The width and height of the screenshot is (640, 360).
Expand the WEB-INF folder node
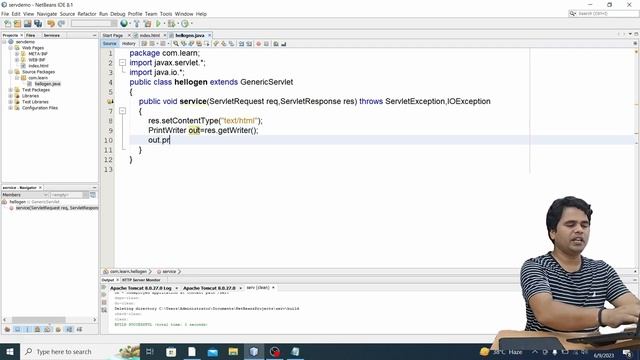coord(17,60)
